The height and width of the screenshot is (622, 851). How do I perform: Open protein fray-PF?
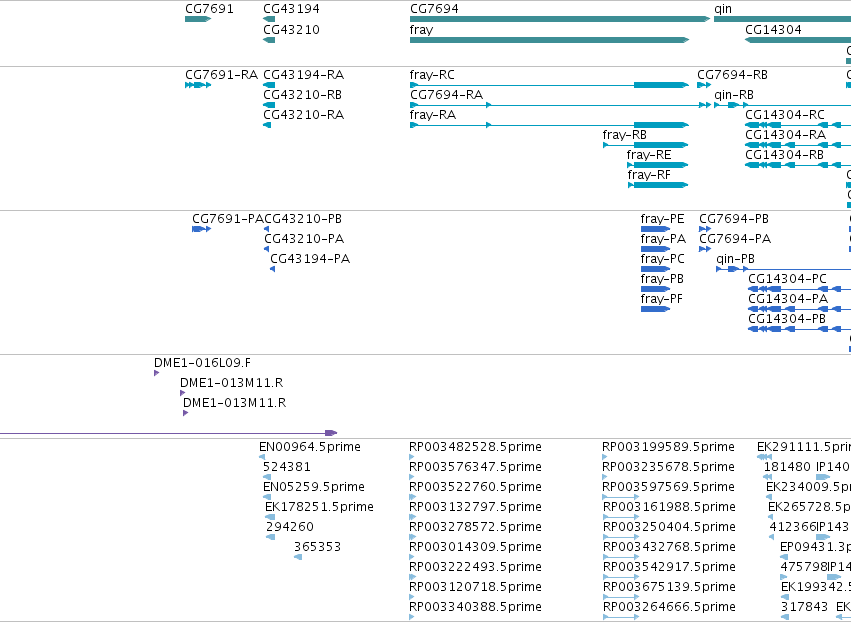662,300
